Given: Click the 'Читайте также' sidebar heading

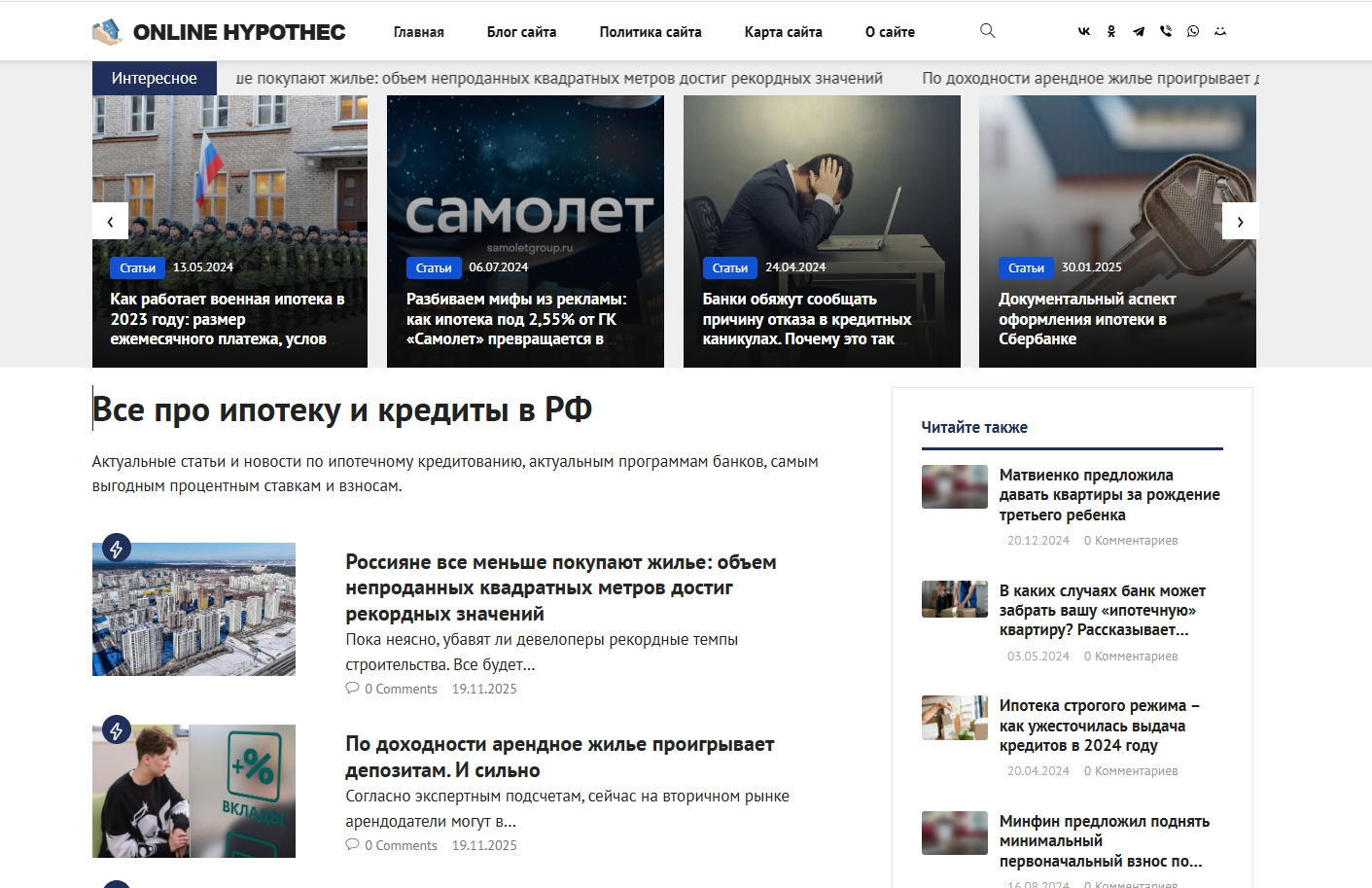Looking at the screenshot, I should 974,427.
